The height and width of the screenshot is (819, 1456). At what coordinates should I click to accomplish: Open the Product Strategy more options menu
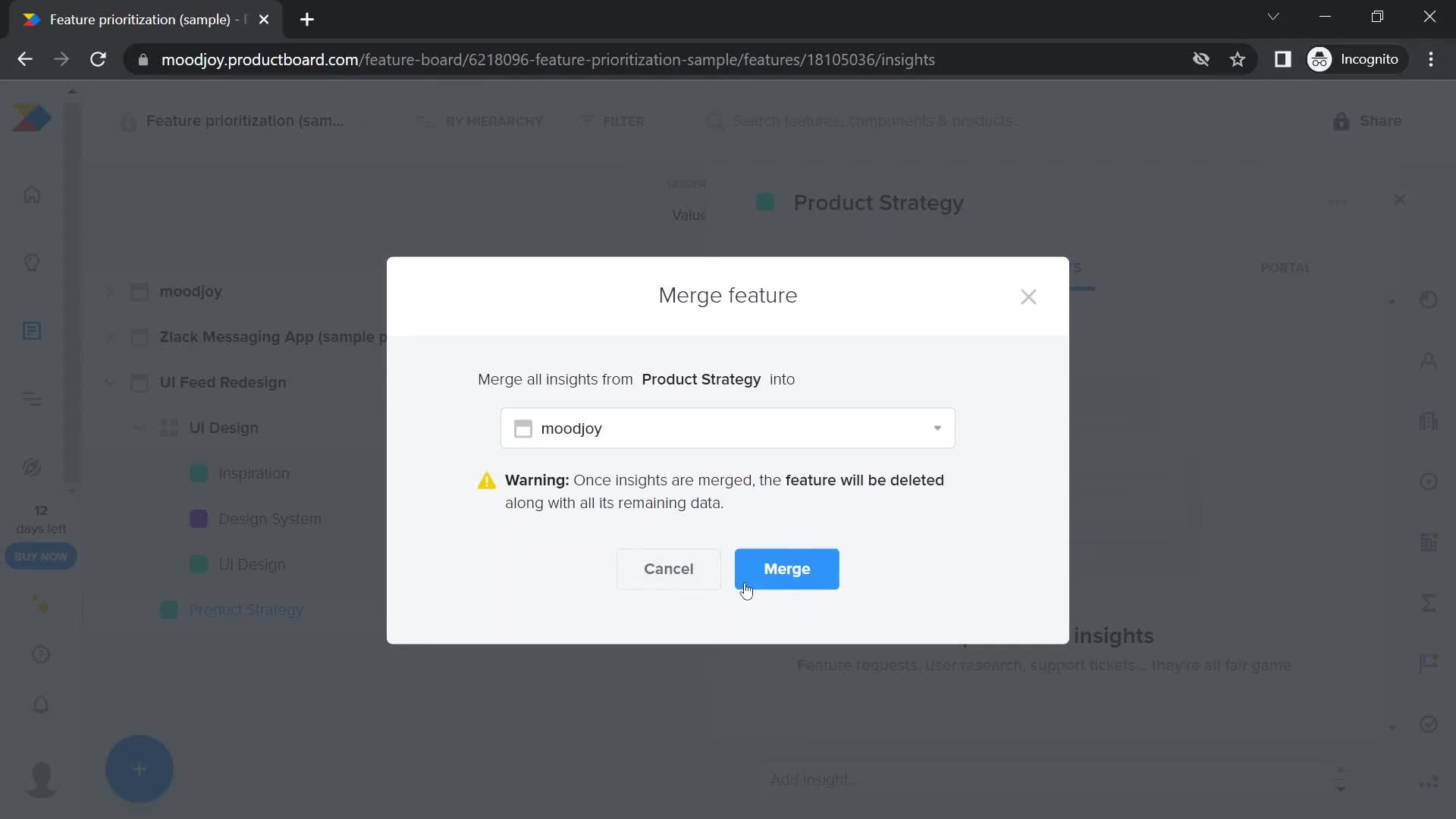point(1338,202)
